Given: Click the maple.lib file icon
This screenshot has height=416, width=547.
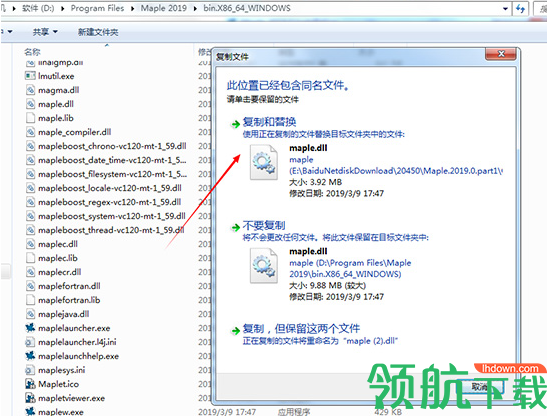Looking at the screenshot, I should pyautogui.click(x=30, y=118).
